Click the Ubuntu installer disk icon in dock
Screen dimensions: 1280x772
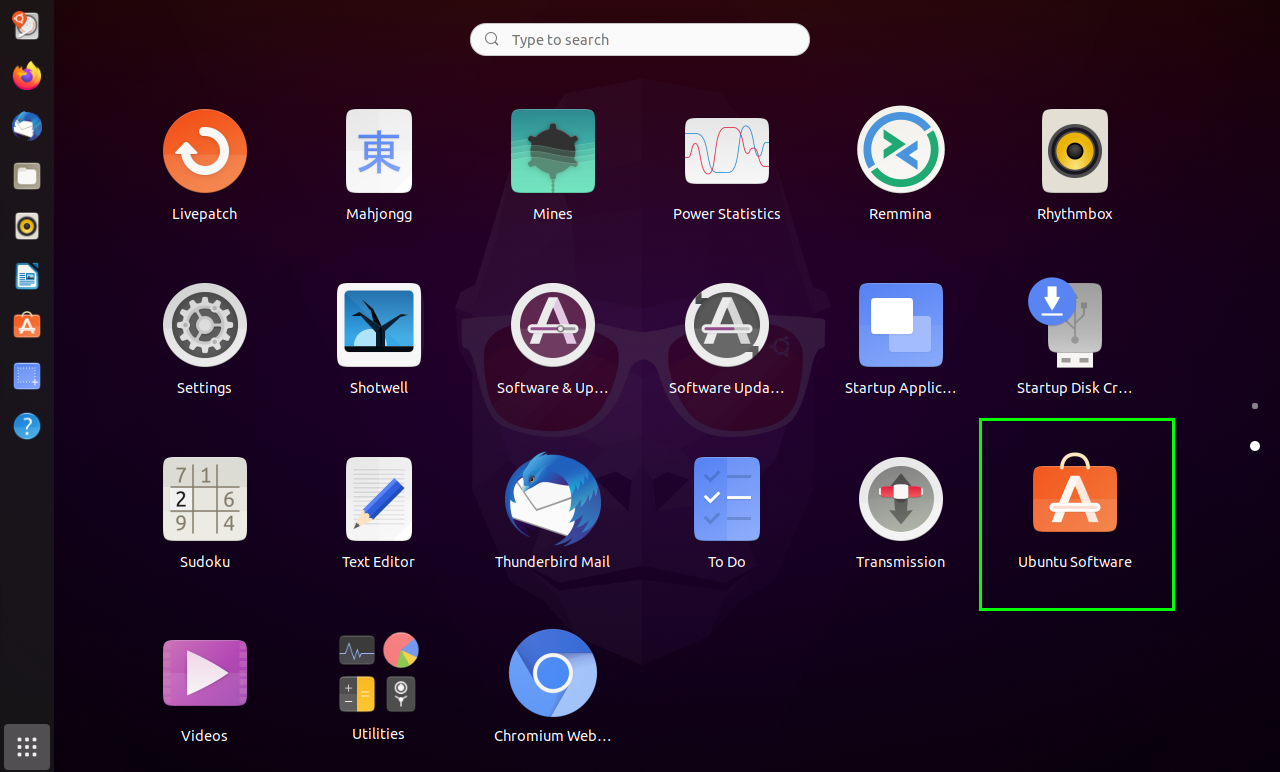[x=27, y=26]
